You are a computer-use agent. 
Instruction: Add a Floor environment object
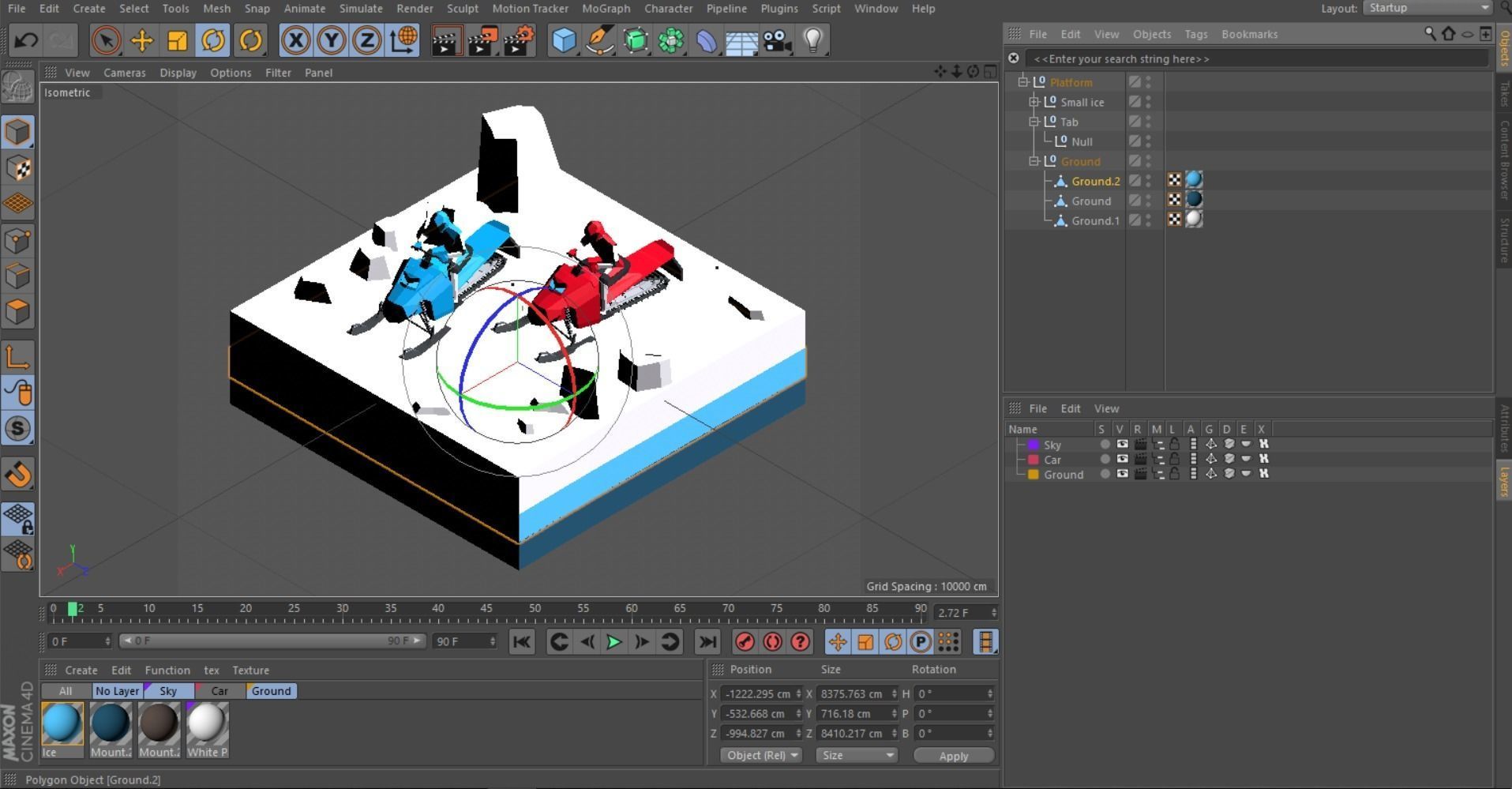(x=741, y=40)
